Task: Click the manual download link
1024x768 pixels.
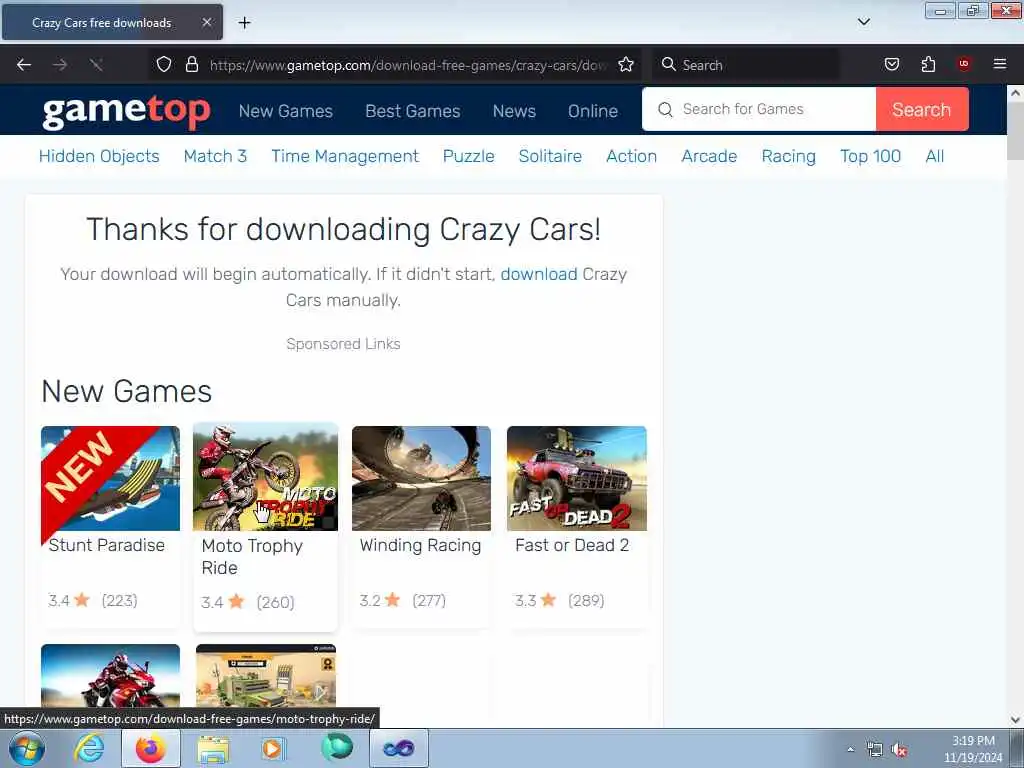Action: coord(539,274)
